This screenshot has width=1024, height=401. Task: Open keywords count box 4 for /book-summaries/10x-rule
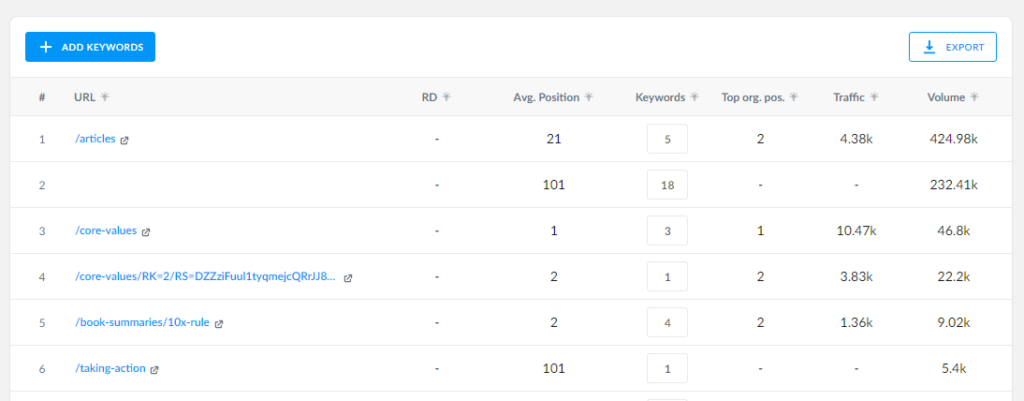(667, 323)
